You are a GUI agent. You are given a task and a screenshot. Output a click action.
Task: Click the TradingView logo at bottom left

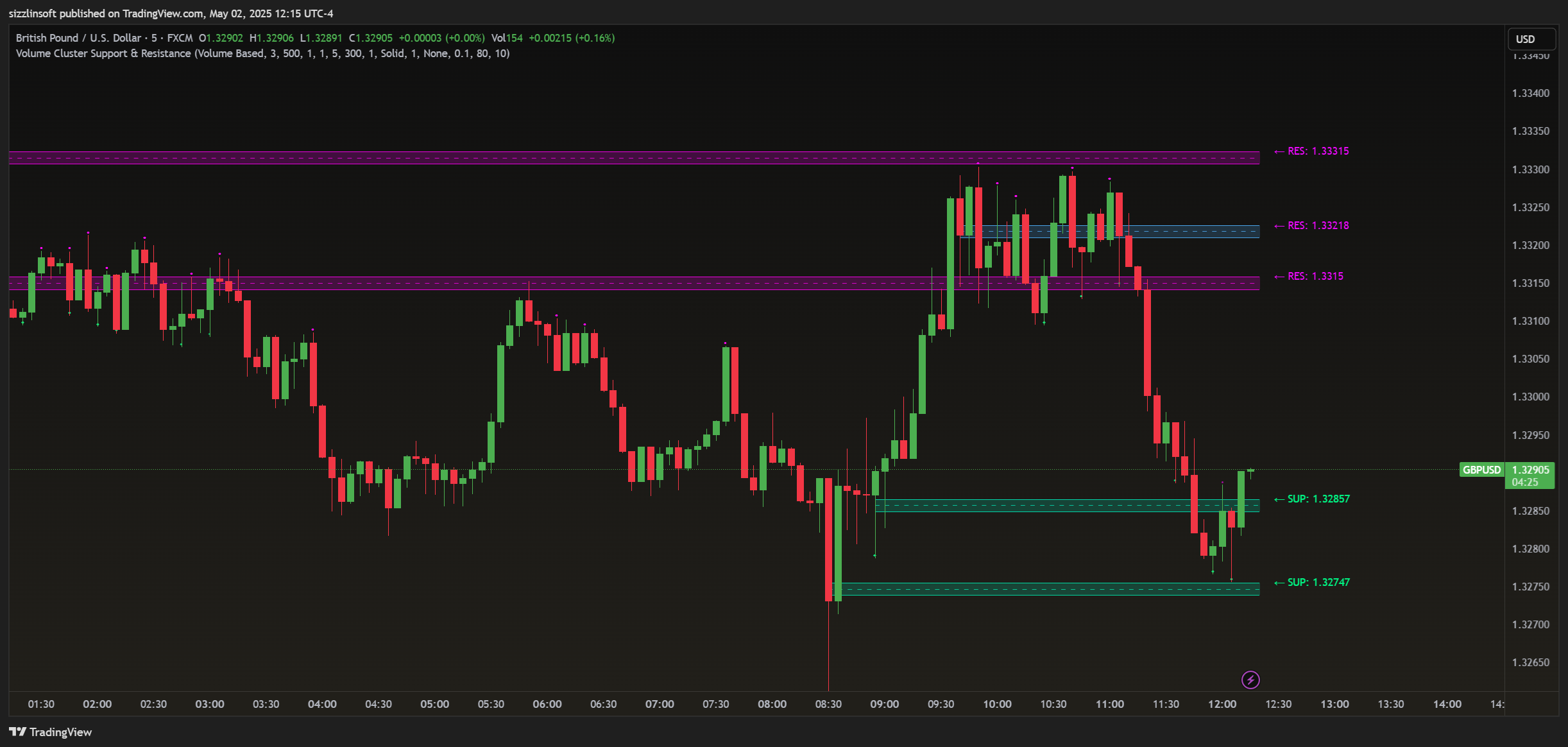click(x=50, y=732)
